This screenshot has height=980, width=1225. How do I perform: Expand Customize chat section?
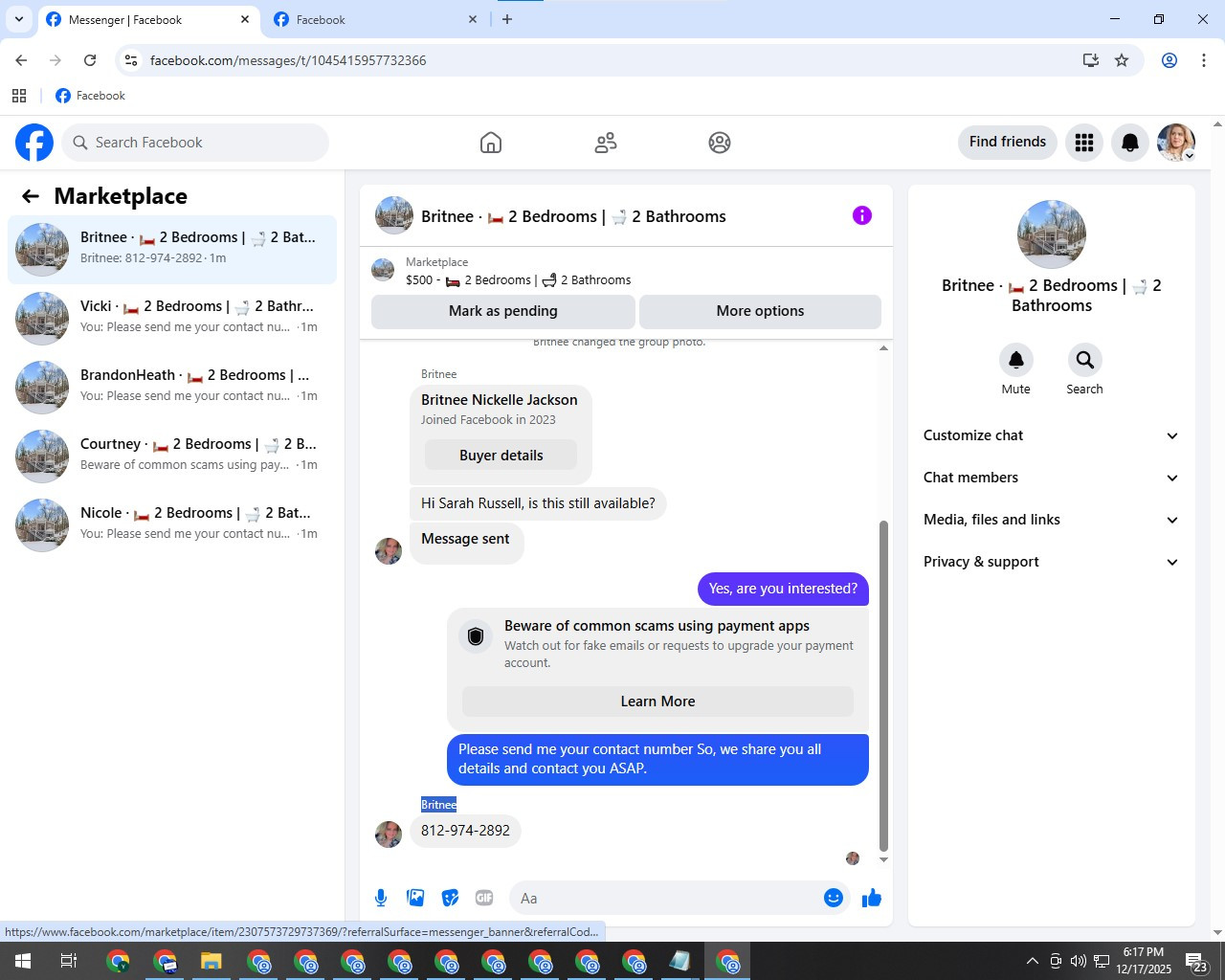pos(1051,435)
